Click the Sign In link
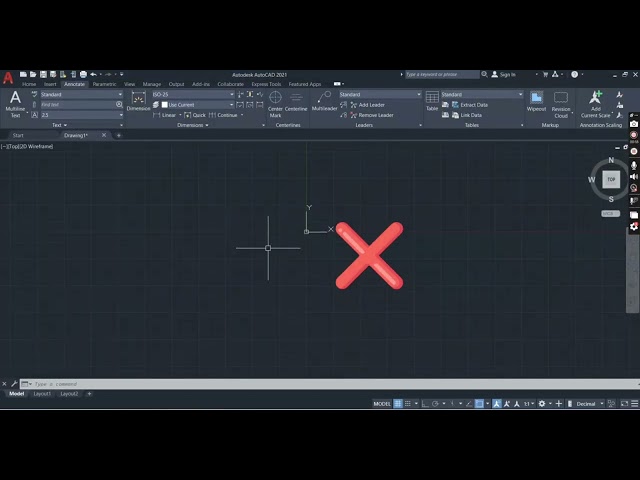Screen dimensions: 640x480 click(504, 74)
